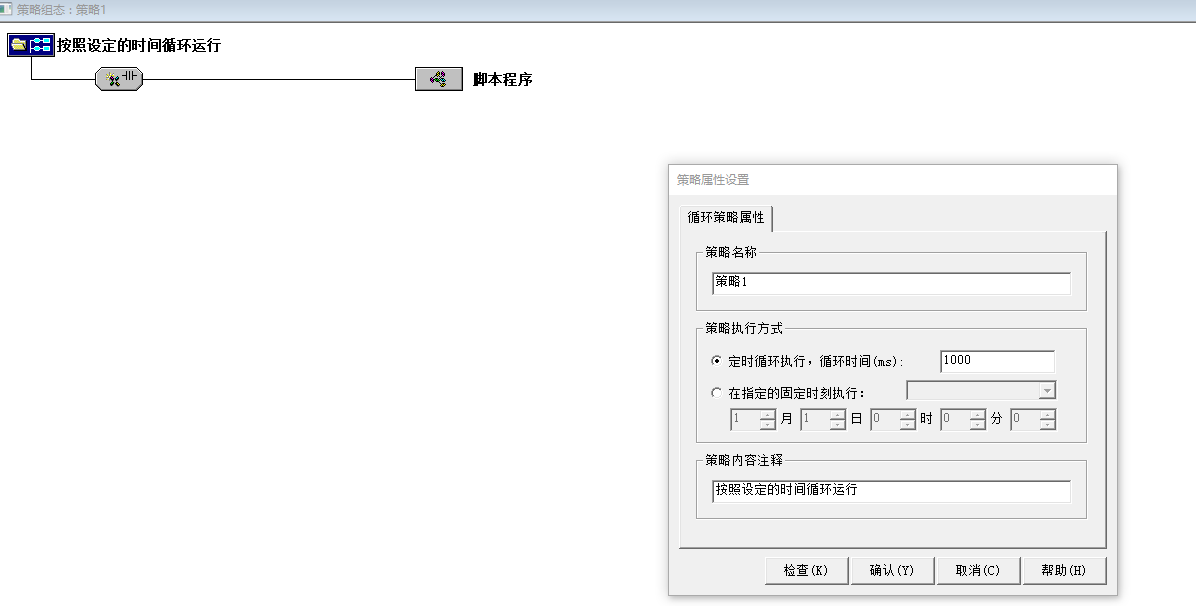Open help via 帮助(H) button
1196x606 pixels.
(1063, 570)
